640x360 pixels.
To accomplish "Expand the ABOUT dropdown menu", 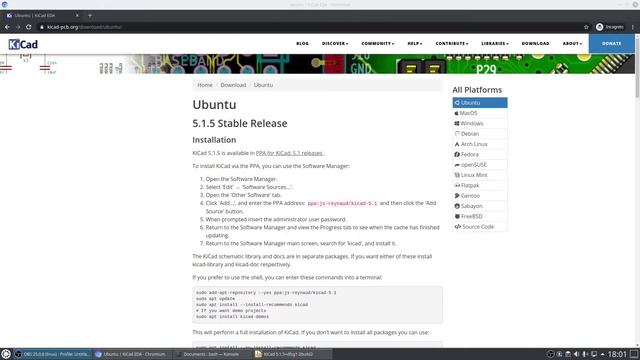I will pos(572,43).
